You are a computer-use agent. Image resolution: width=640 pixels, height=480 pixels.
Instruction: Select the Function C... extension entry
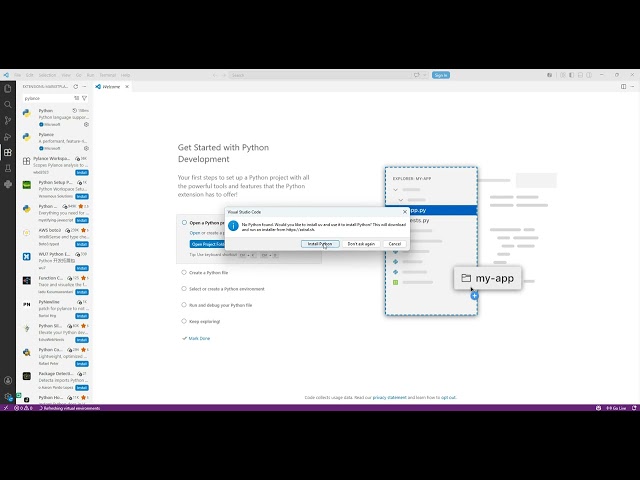(x=56, y=285)
